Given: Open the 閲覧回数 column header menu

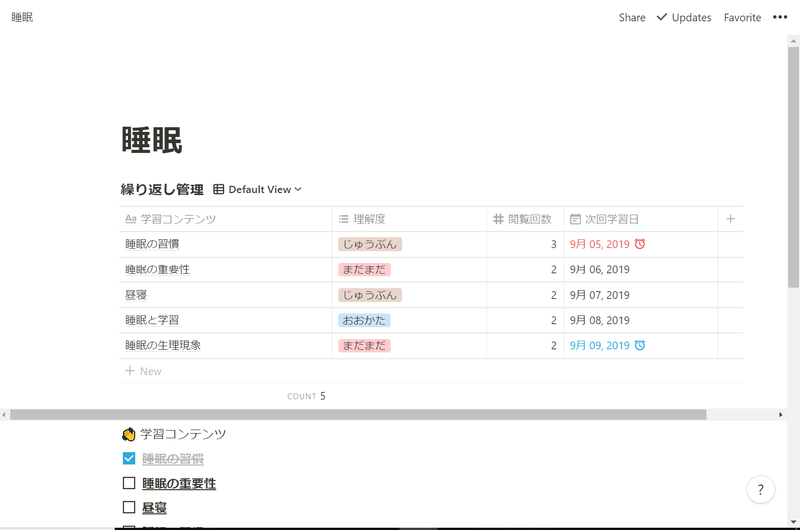Looking at the screenshot, I should [525, 219].
